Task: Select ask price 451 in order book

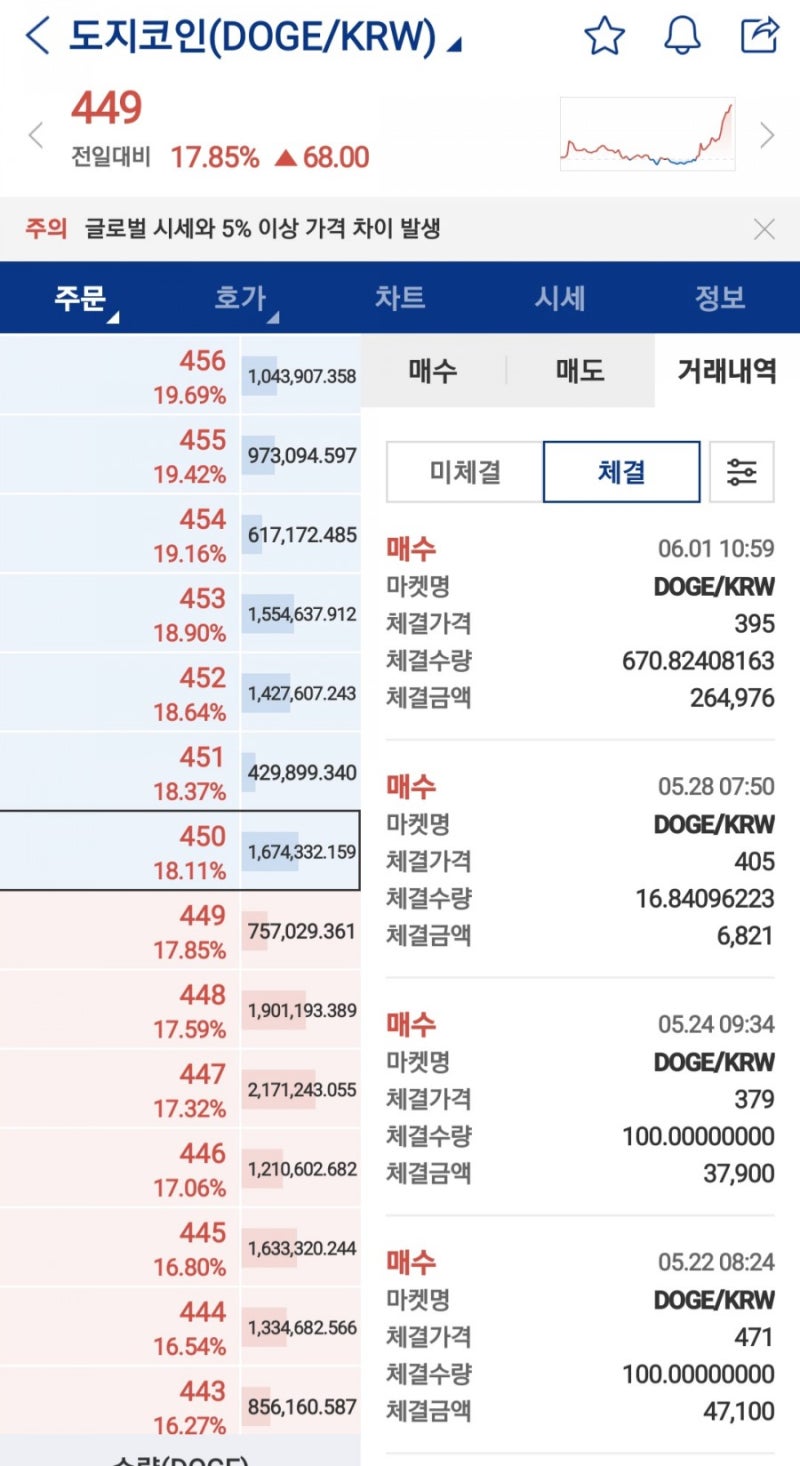Action: 120,772
